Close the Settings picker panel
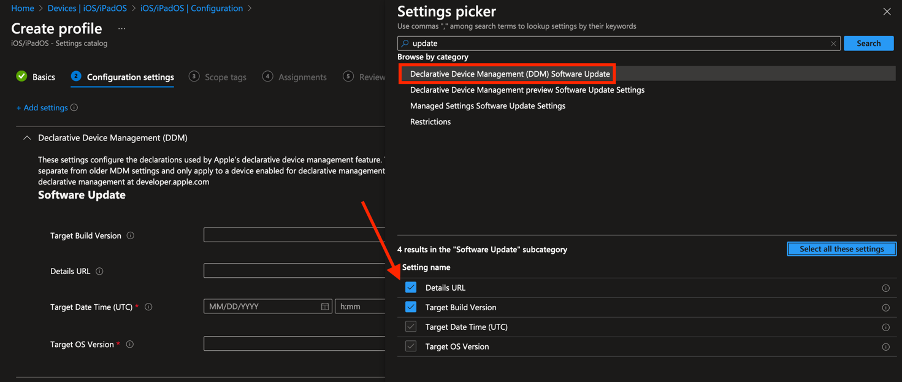Image resolution: width=902 pixels, height=382 pixels. point(886,12)
